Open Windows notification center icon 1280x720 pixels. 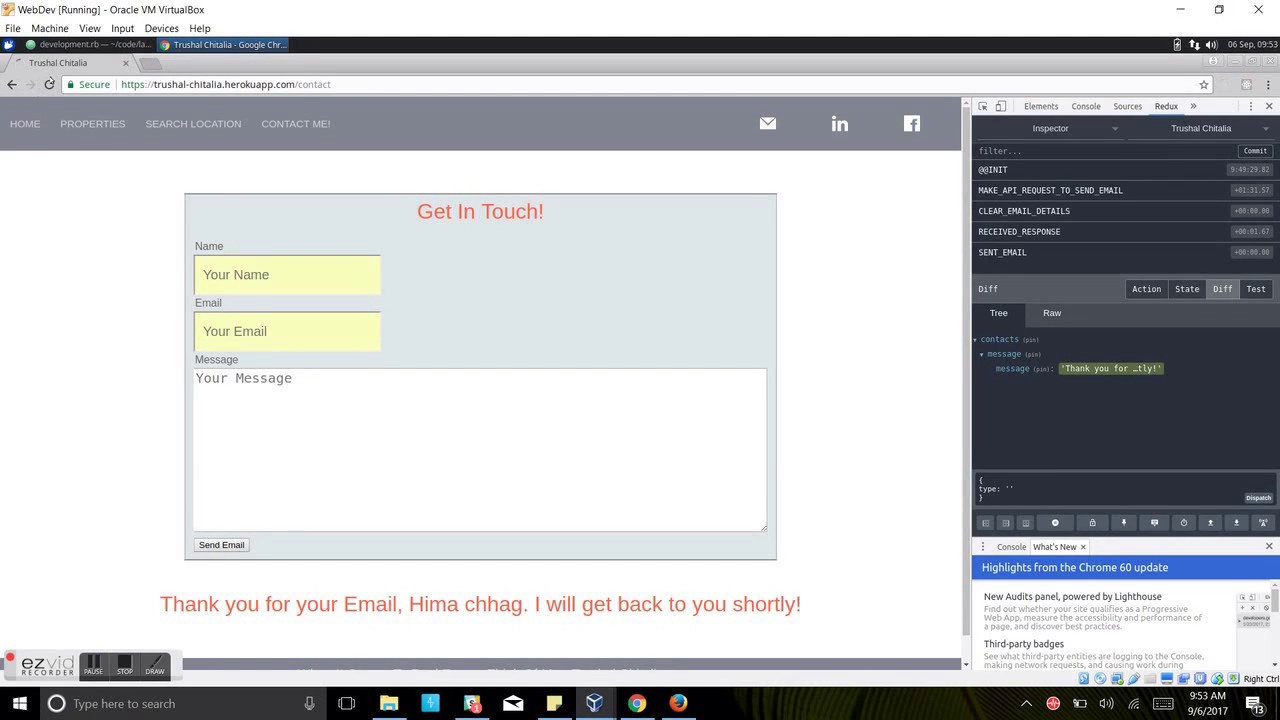(1257, 703)
